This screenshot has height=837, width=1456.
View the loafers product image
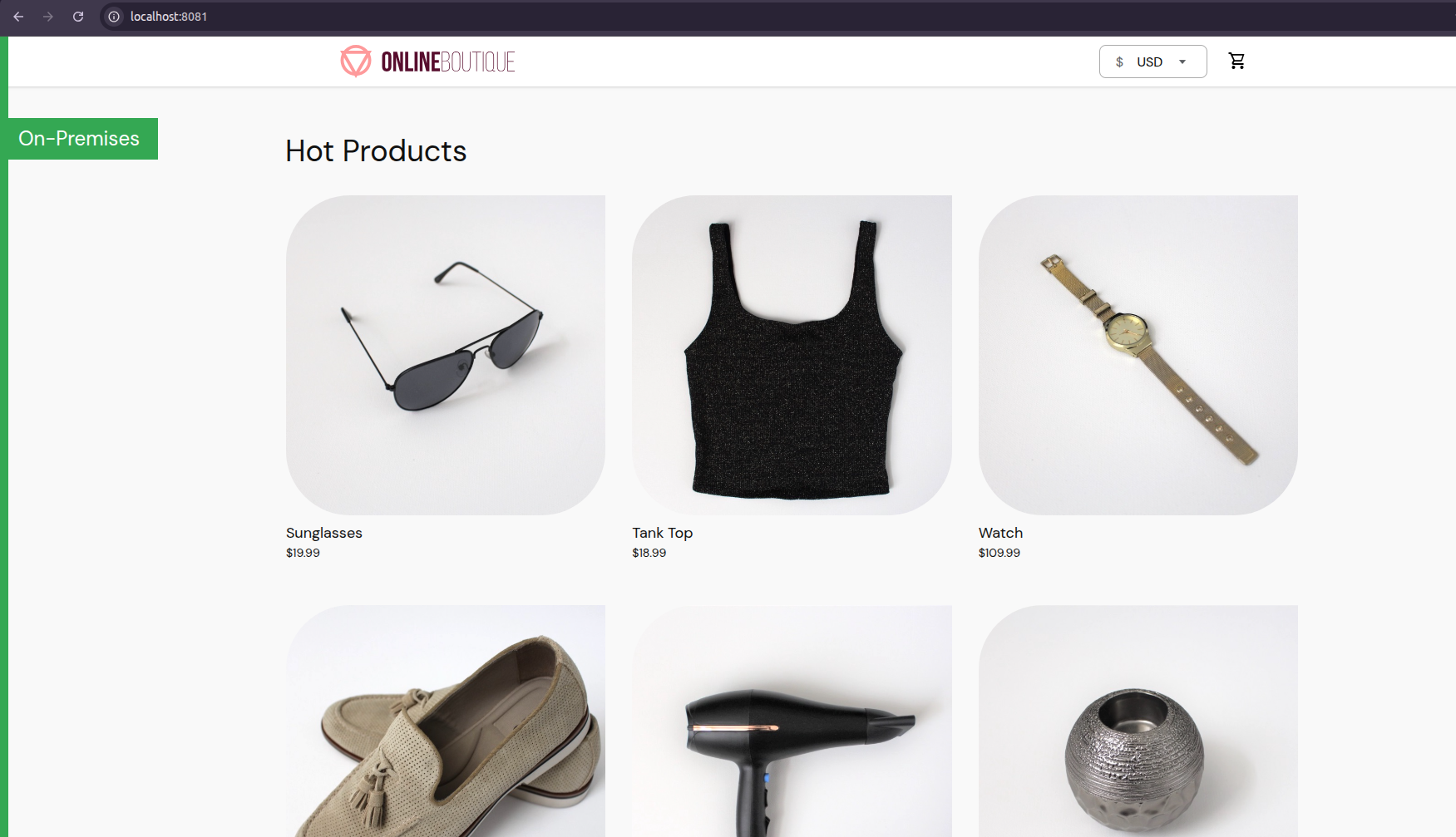446,721
